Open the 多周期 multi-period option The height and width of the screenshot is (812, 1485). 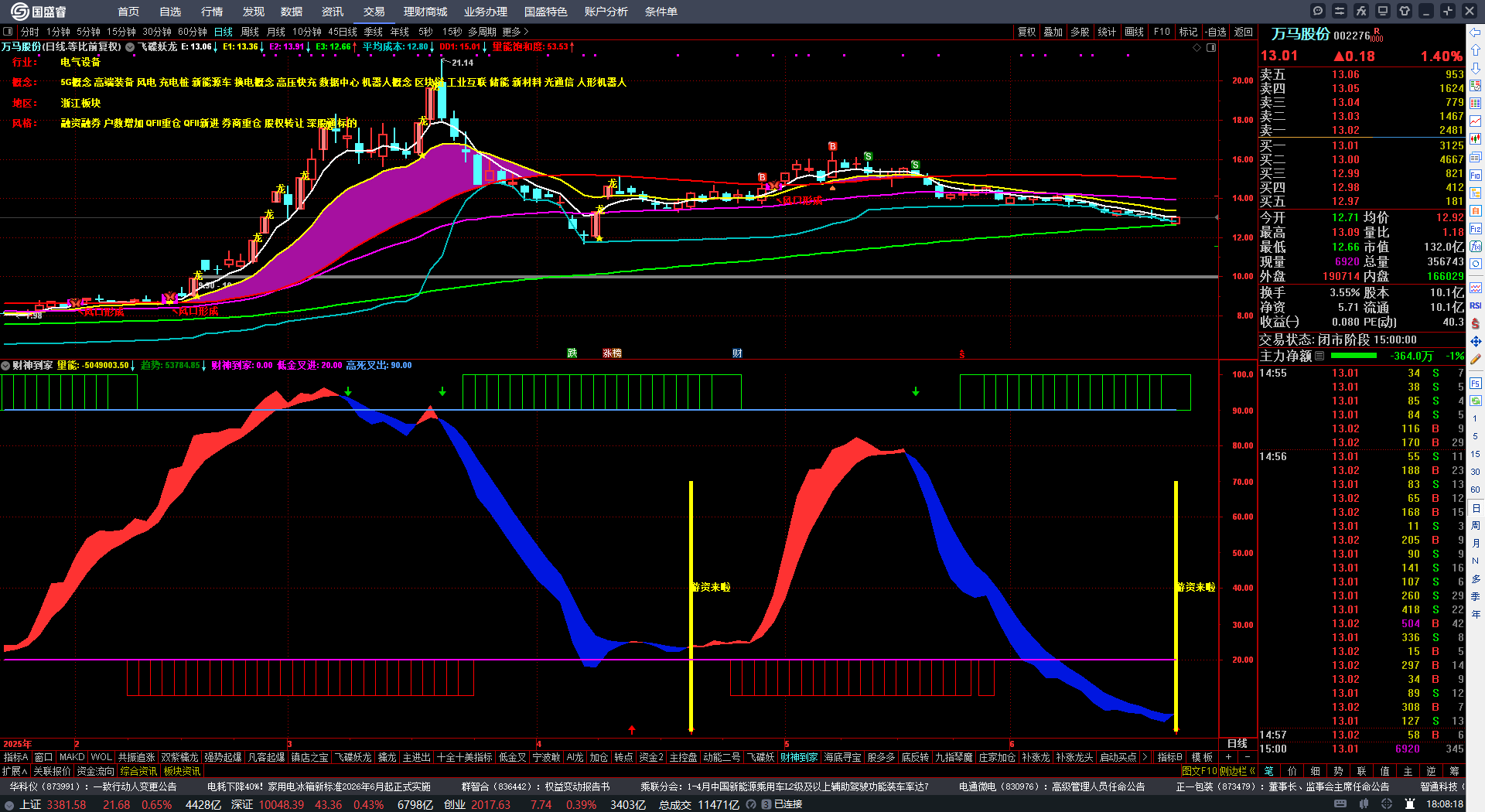tap(482, 32)
